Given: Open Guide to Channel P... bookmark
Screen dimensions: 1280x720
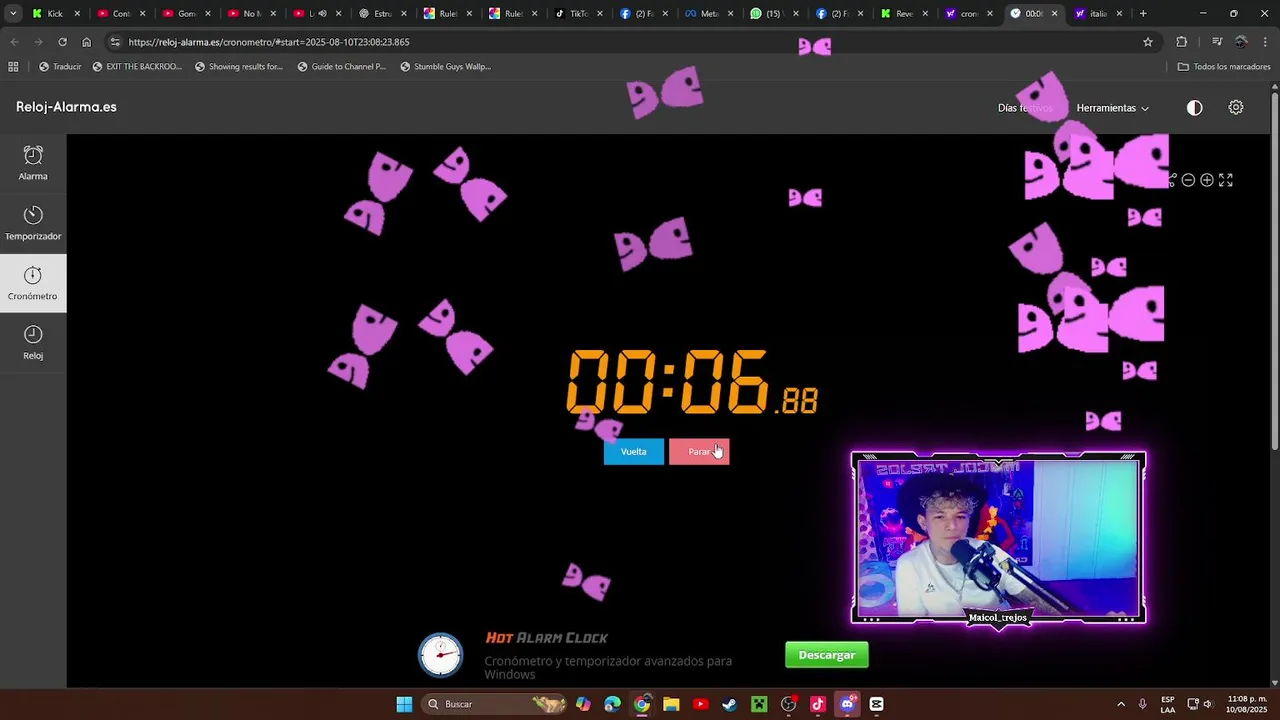Looking at the screenshot, I should coord(342,67).
